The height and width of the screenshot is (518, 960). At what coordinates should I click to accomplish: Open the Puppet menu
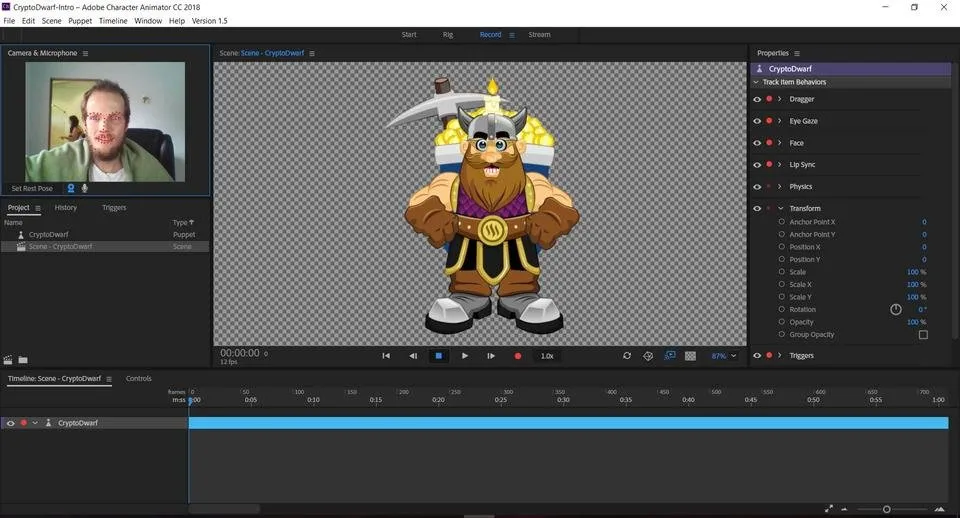(80, 21)
